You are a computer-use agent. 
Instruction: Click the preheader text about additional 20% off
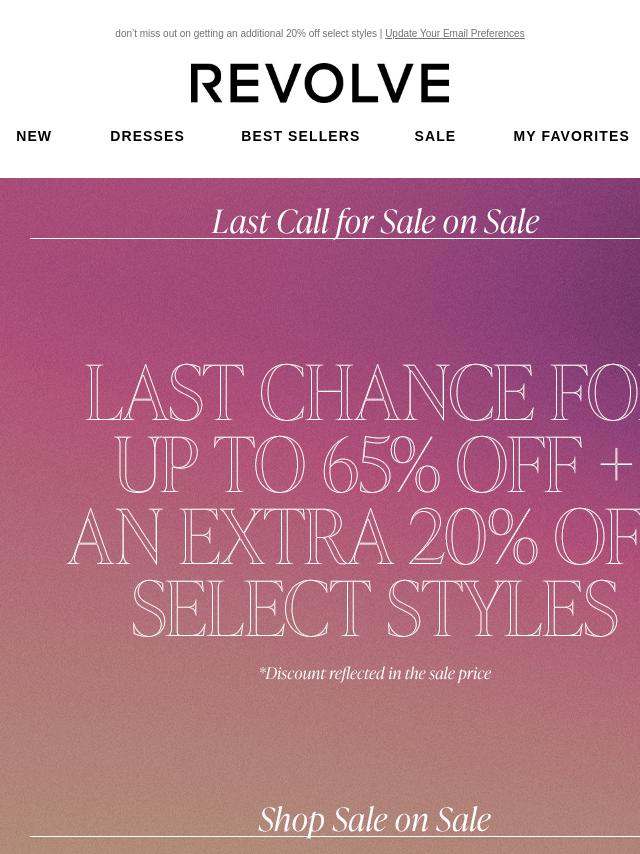pyautogui.click(x=246, y=33)
